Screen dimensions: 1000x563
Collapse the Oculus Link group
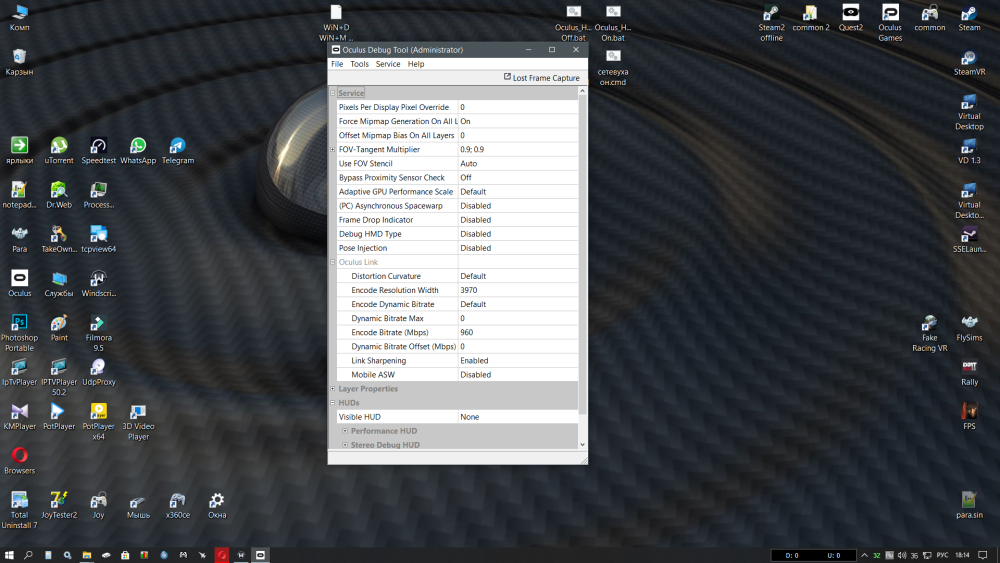pyautogui.click(x=332, y=262)
